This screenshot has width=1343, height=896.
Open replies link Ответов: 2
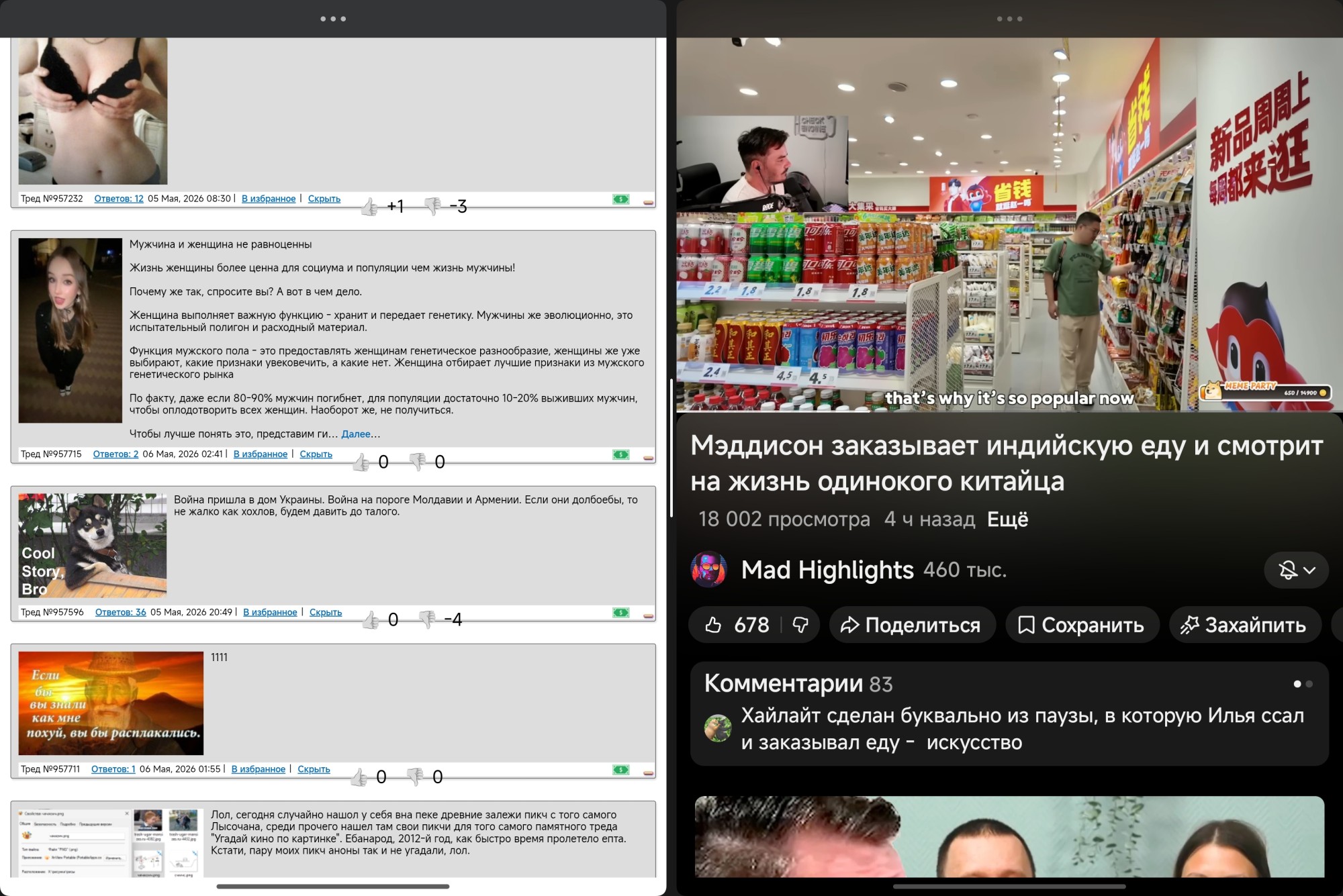click(115, 454)
